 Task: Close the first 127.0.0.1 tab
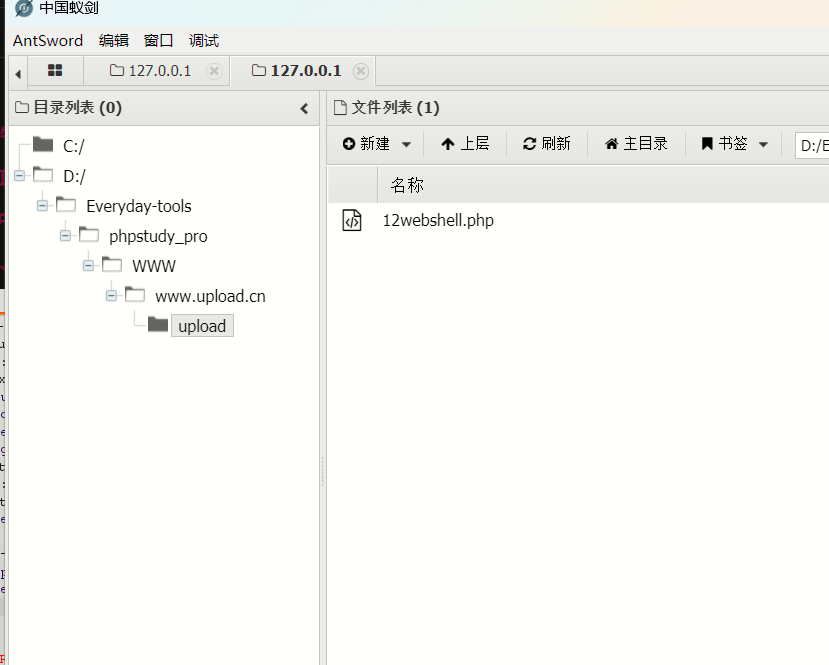pyautogui.click(x=213, y=71)
